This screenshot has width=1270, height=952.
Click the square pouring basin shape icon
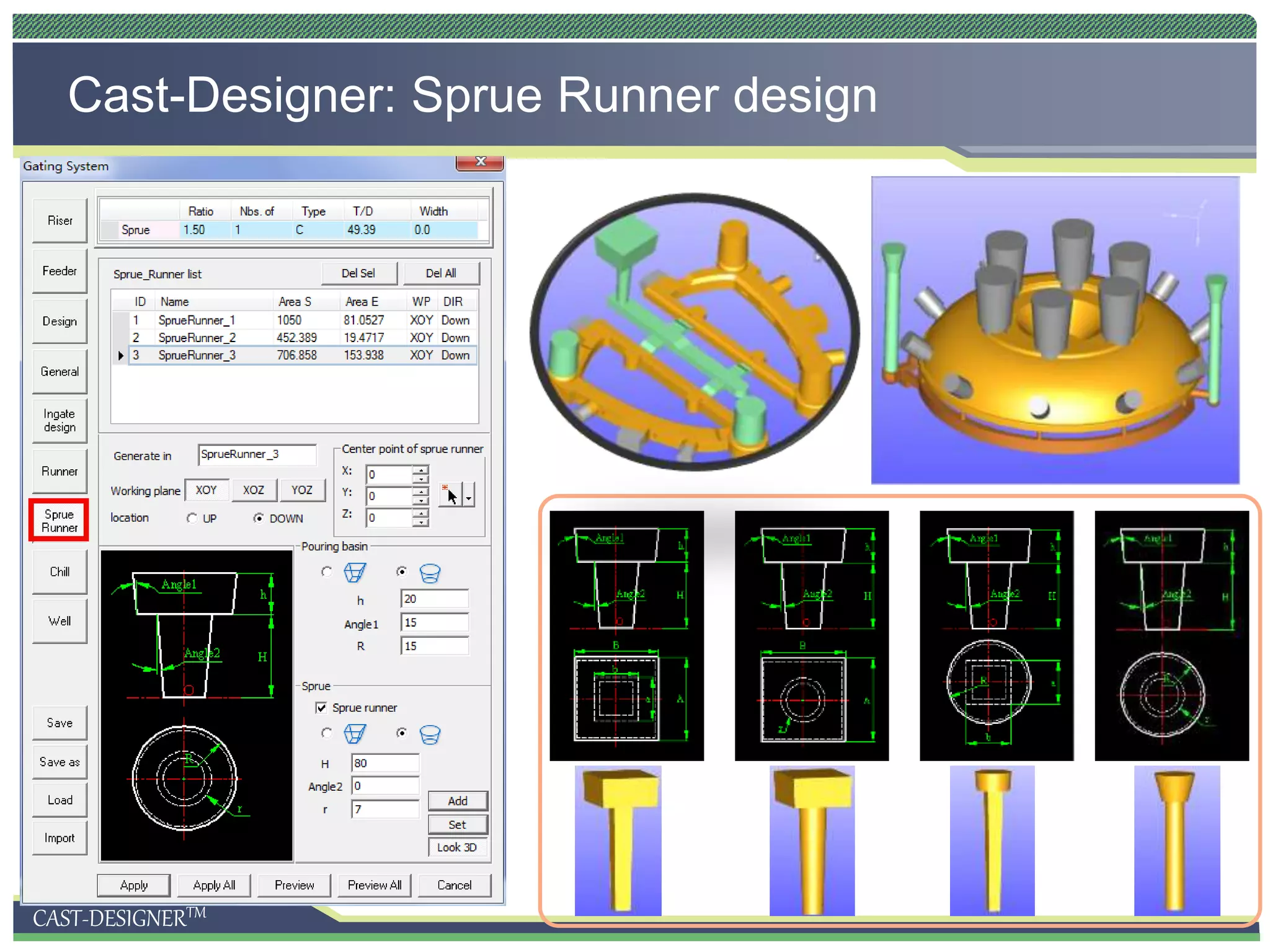(355, 573)
